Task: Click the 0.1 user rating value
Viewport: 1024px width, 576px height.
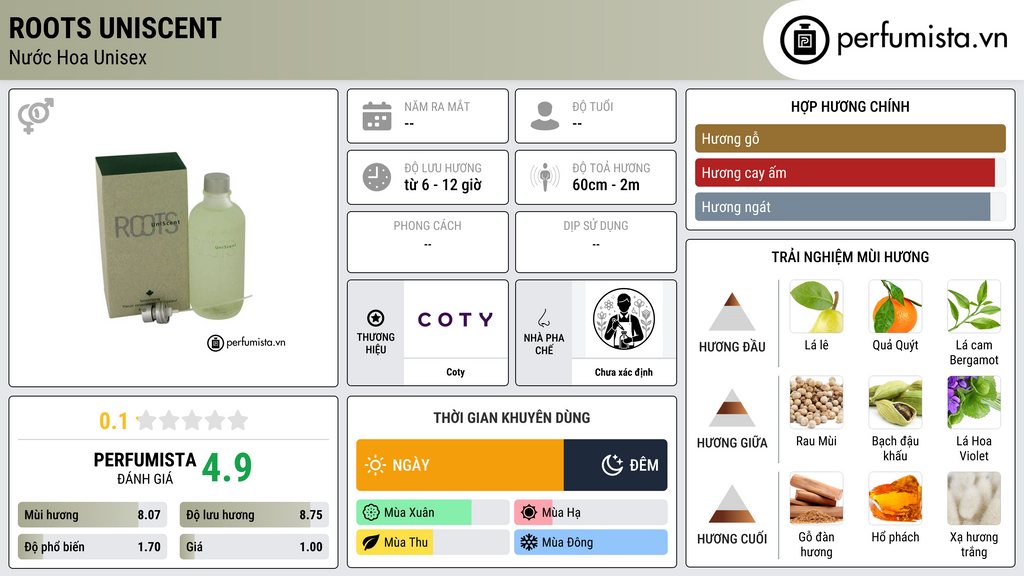Action: (114, 421)
